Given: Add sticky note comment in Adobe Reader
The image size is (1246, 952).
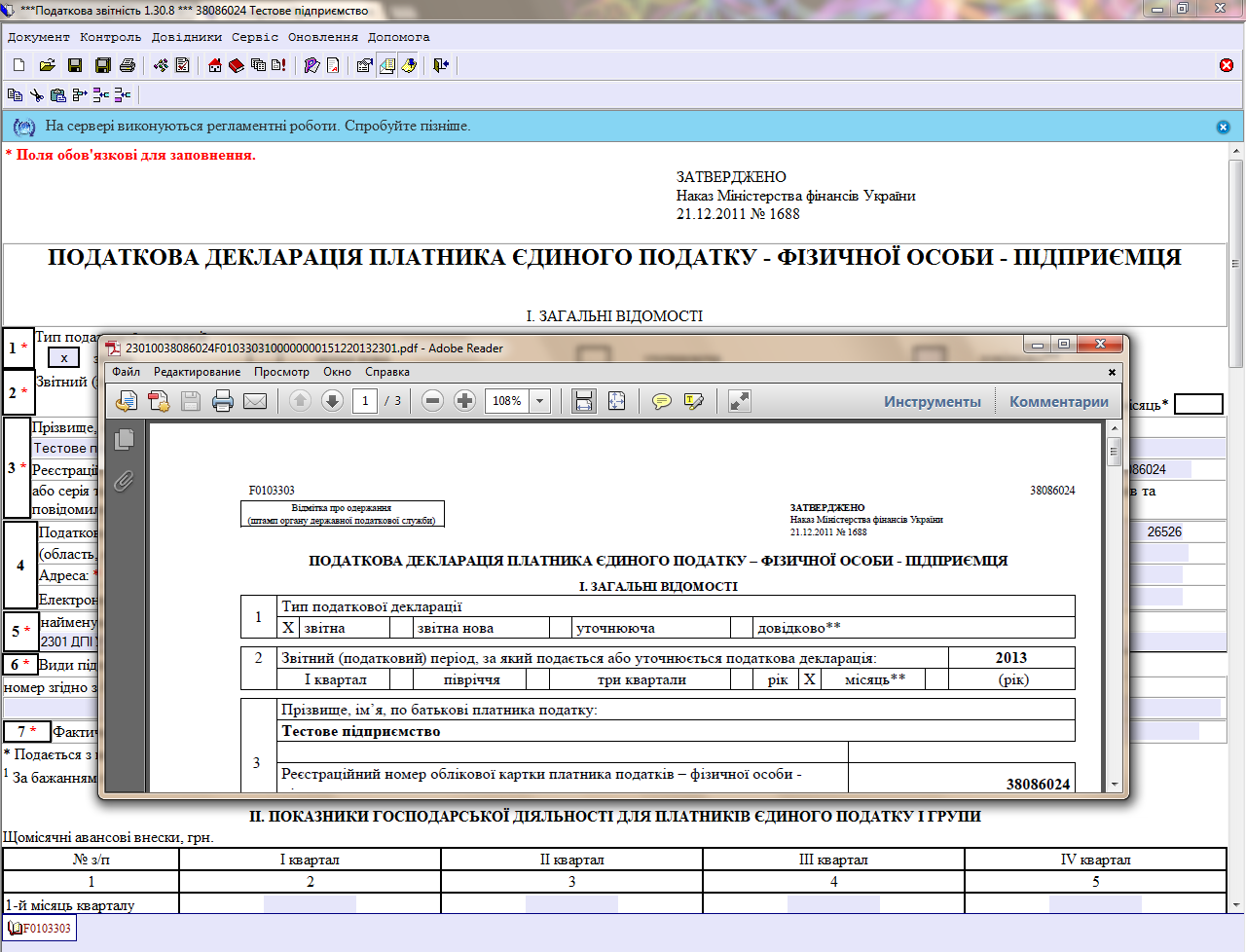Looking at the screenshot, I should (x=662, y=401).
